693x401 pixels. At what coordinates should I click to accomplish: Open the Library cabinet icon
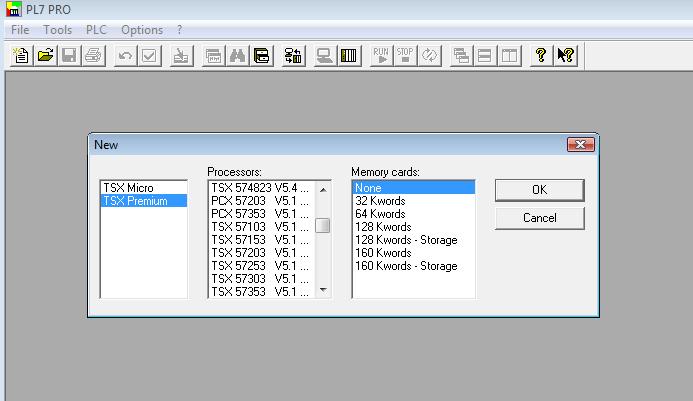[x=261, y=56]
